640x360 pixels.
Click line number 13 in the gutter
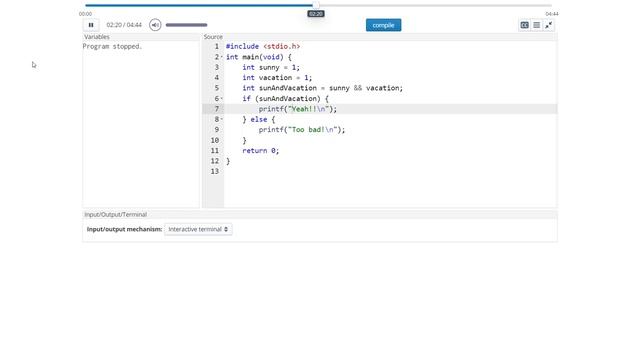click(x=215, y=171)
